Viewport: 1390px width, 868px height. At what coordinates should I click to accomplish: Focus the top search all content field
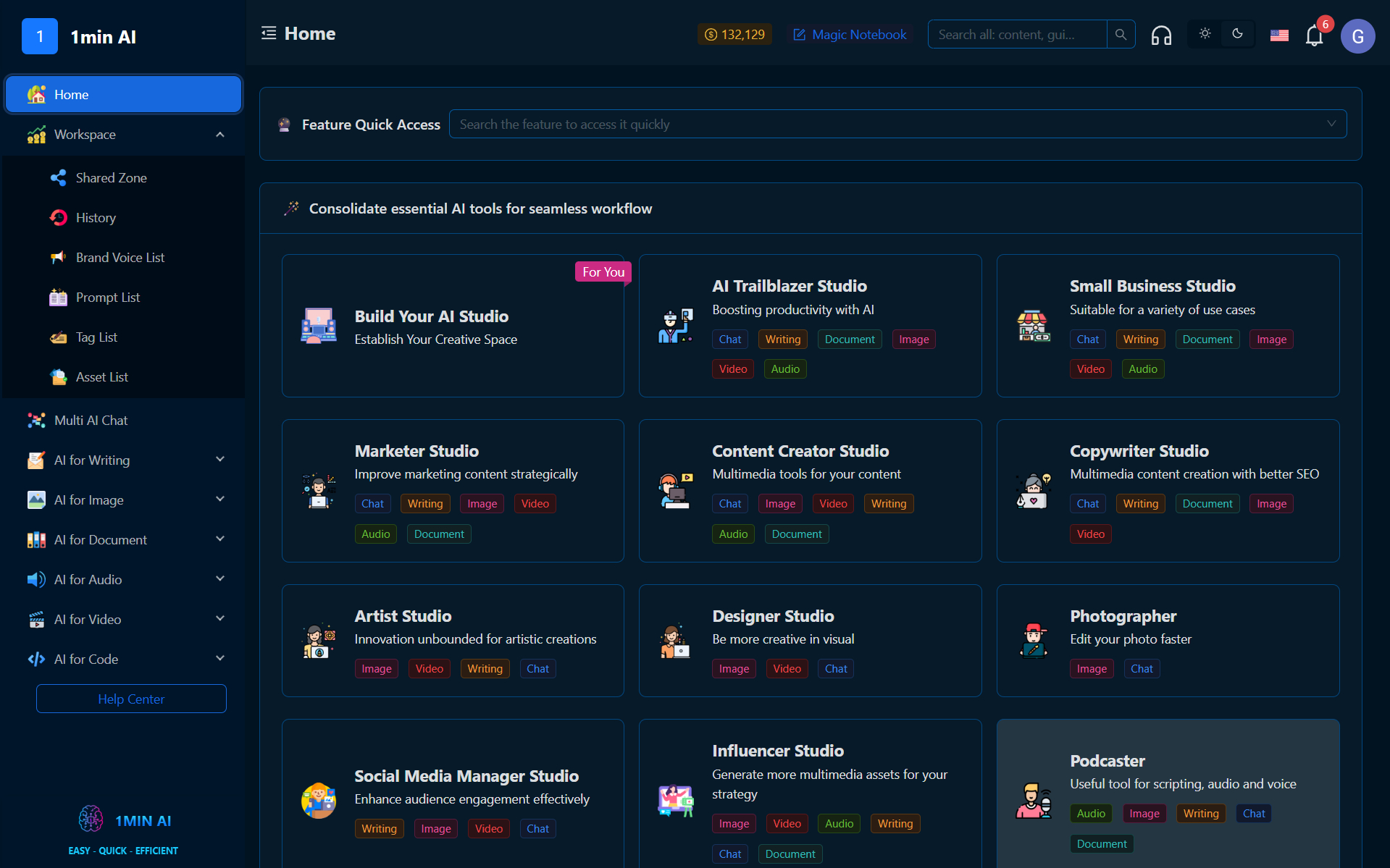[x=1017, y=34]
